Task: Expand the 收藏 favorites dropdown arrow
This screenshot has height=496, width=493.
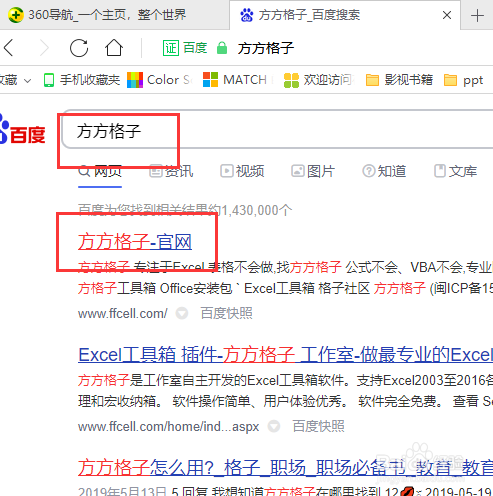Action: (x=28, y=80)
